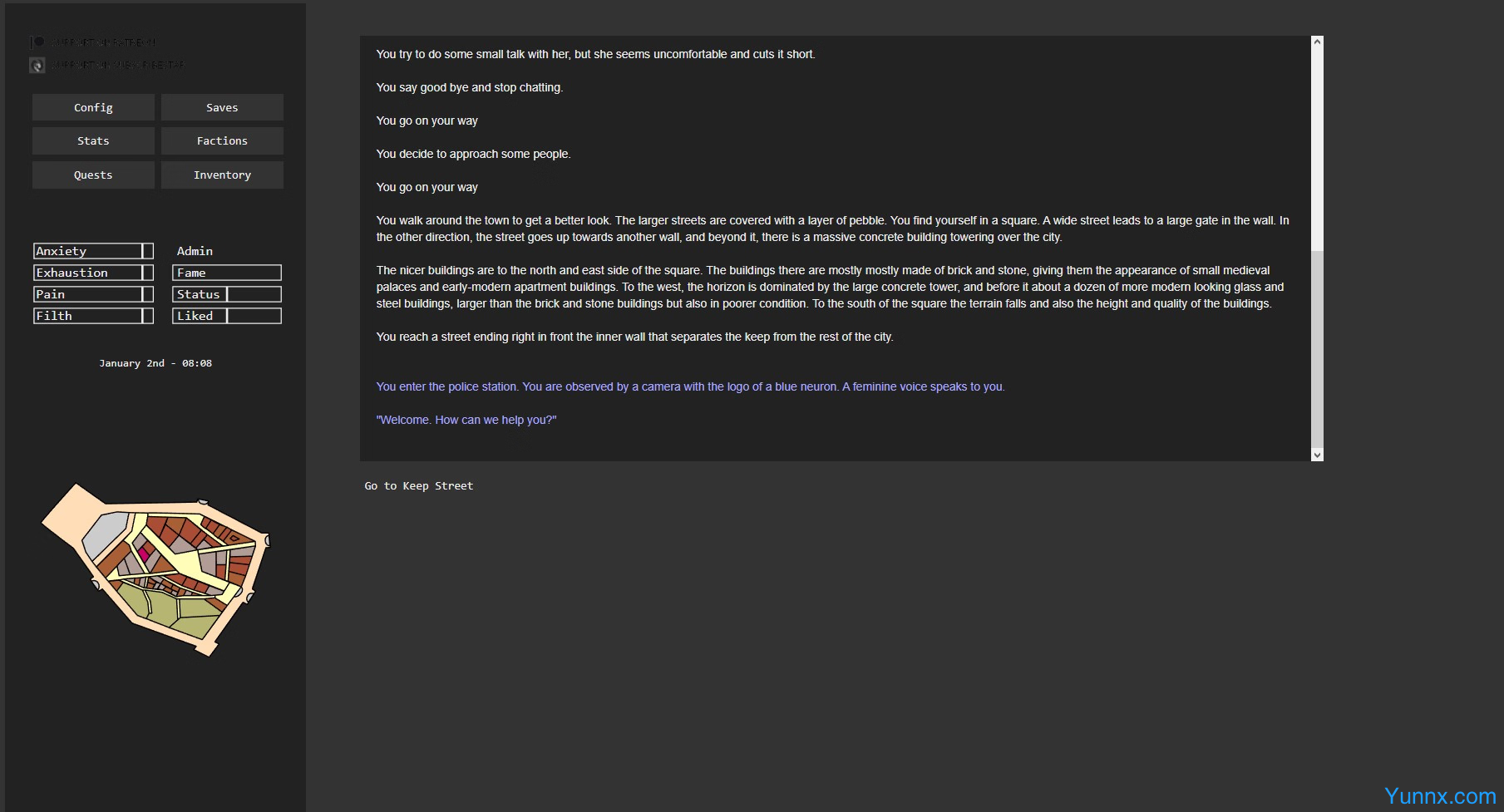View the Factions panel
The image size is (1504, 812).
click(x=222, y=140)
